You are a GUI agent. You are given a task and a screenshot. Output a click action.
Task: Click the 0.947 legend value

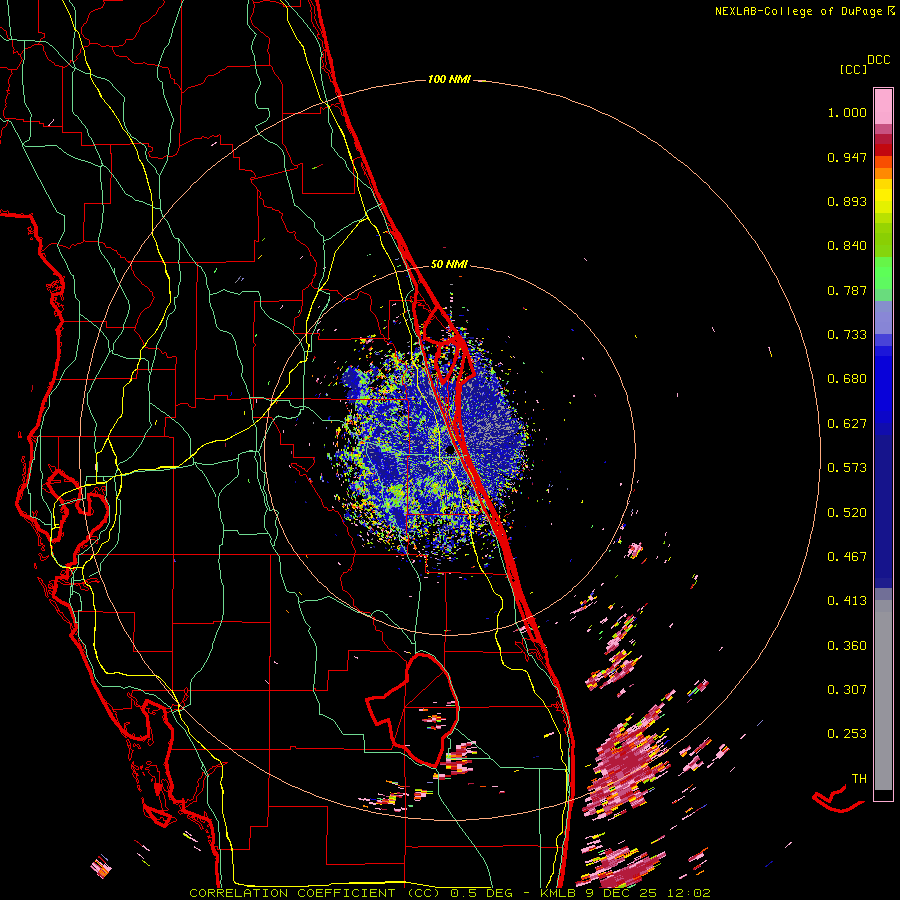point(847,157)
